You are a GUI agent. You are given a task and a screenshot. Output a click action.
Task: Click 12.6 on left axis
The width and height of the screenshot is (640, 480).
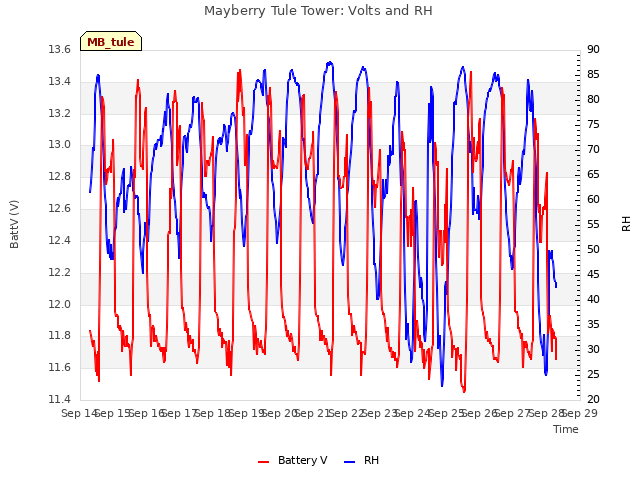pos(60,208)
